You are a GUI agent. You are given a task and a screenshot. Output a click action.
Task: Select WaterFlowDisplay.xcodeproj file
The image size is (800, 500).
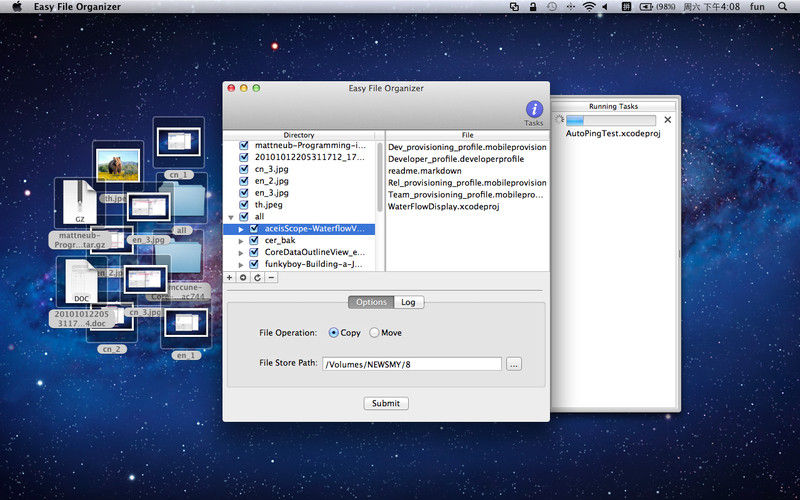pyautogui.click(x=443, y=207)
